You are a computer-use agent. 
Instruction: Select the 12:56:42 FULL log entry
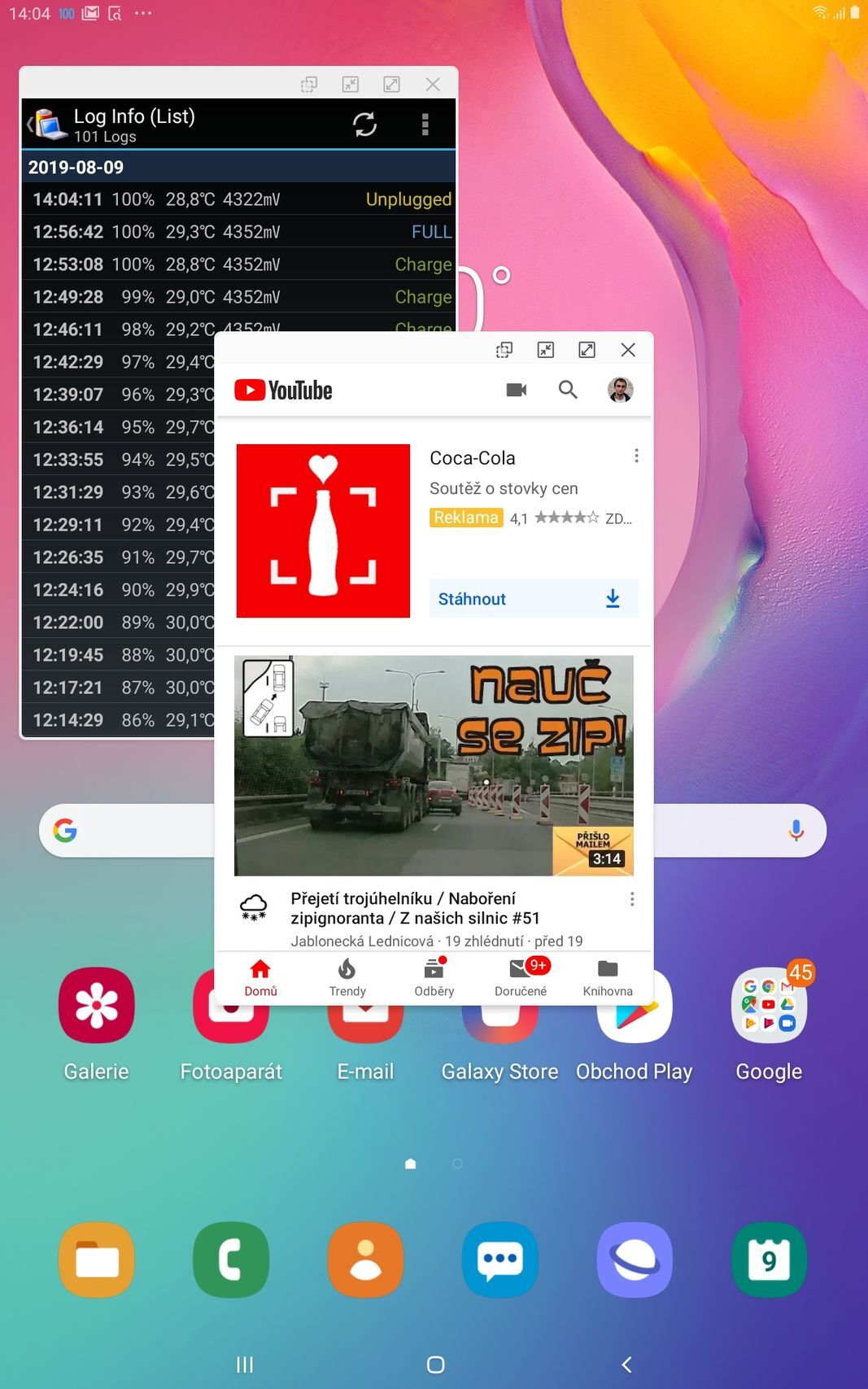[x=238, y=231]
